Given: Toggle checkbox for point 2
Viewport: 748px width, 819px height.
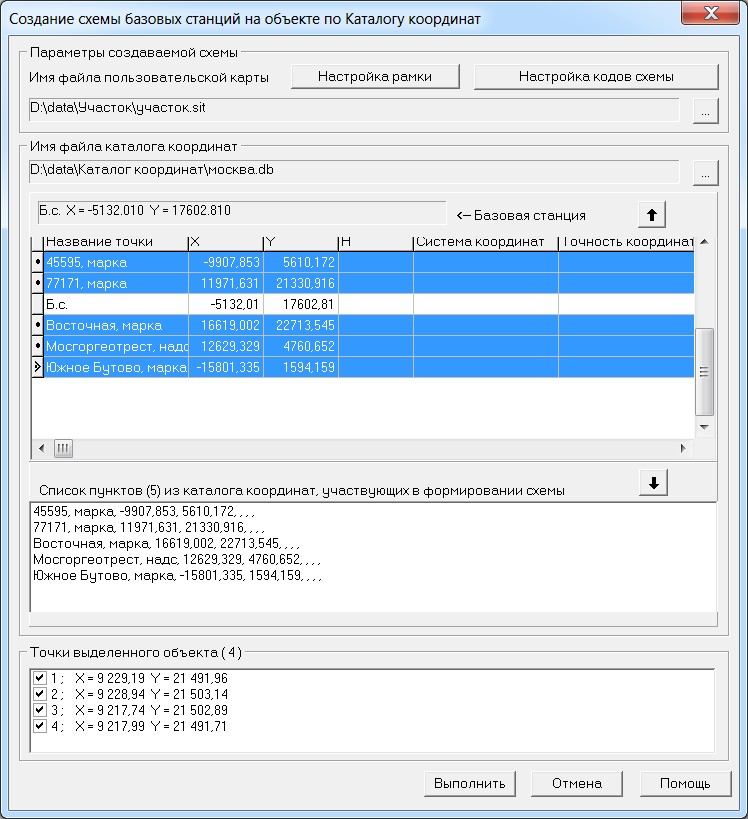Looking at the screenshot, I should click(40, 693).
